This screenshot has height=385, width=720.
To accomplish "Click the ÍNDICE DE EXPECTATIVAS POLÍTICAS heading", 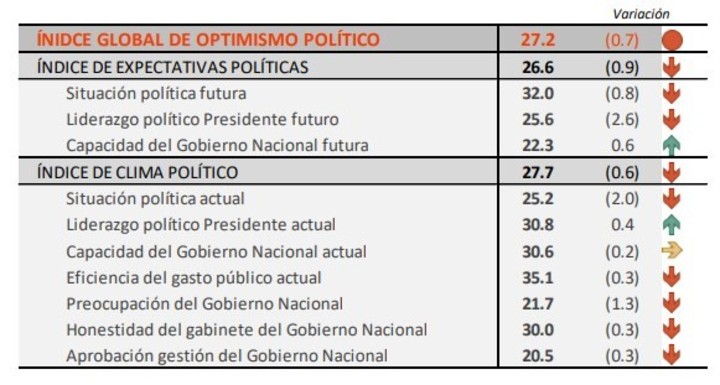I will (x=173, y=67).
